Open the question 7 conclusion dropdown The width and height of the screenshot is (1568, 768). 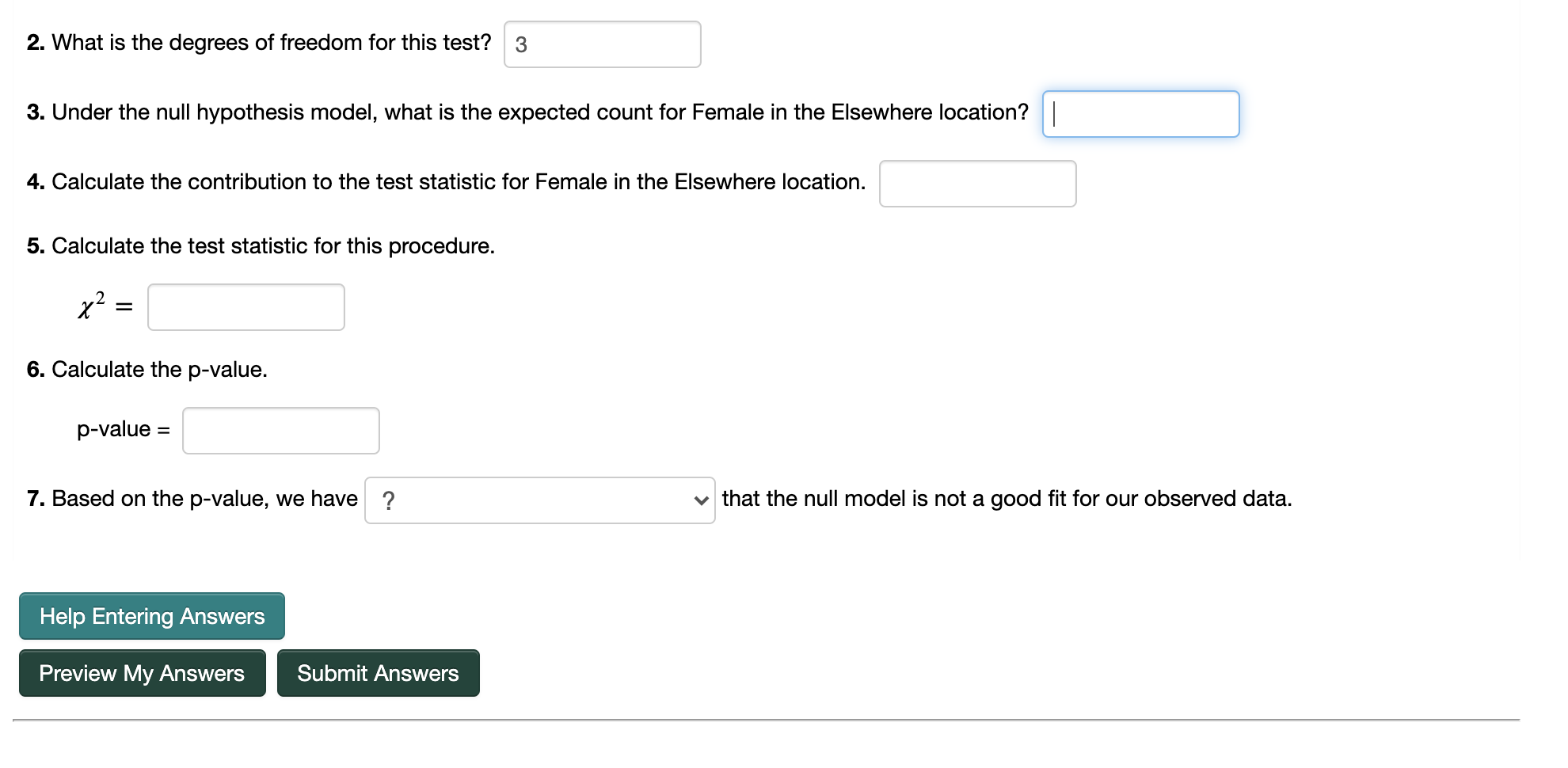click(539, 499)
